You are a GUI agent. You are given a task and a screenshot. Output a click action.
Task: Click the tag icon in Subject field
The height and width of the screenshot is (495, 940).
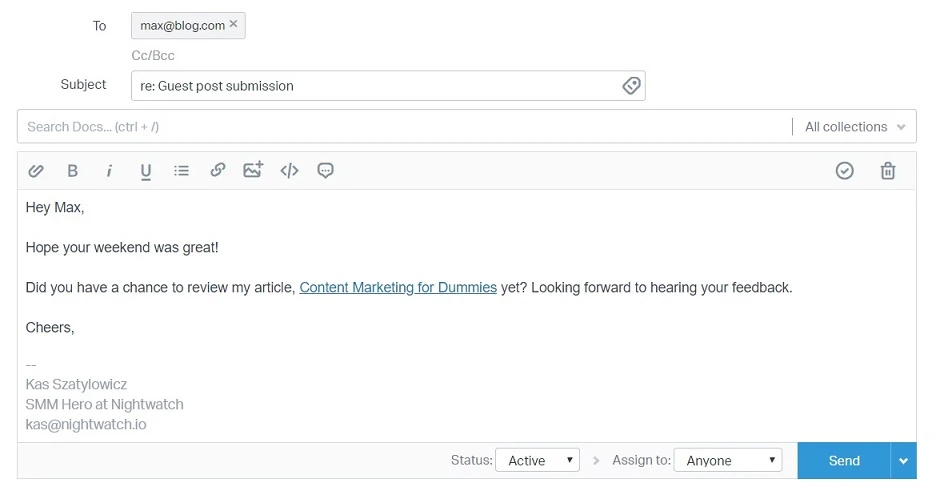click(x=631, y=86)
